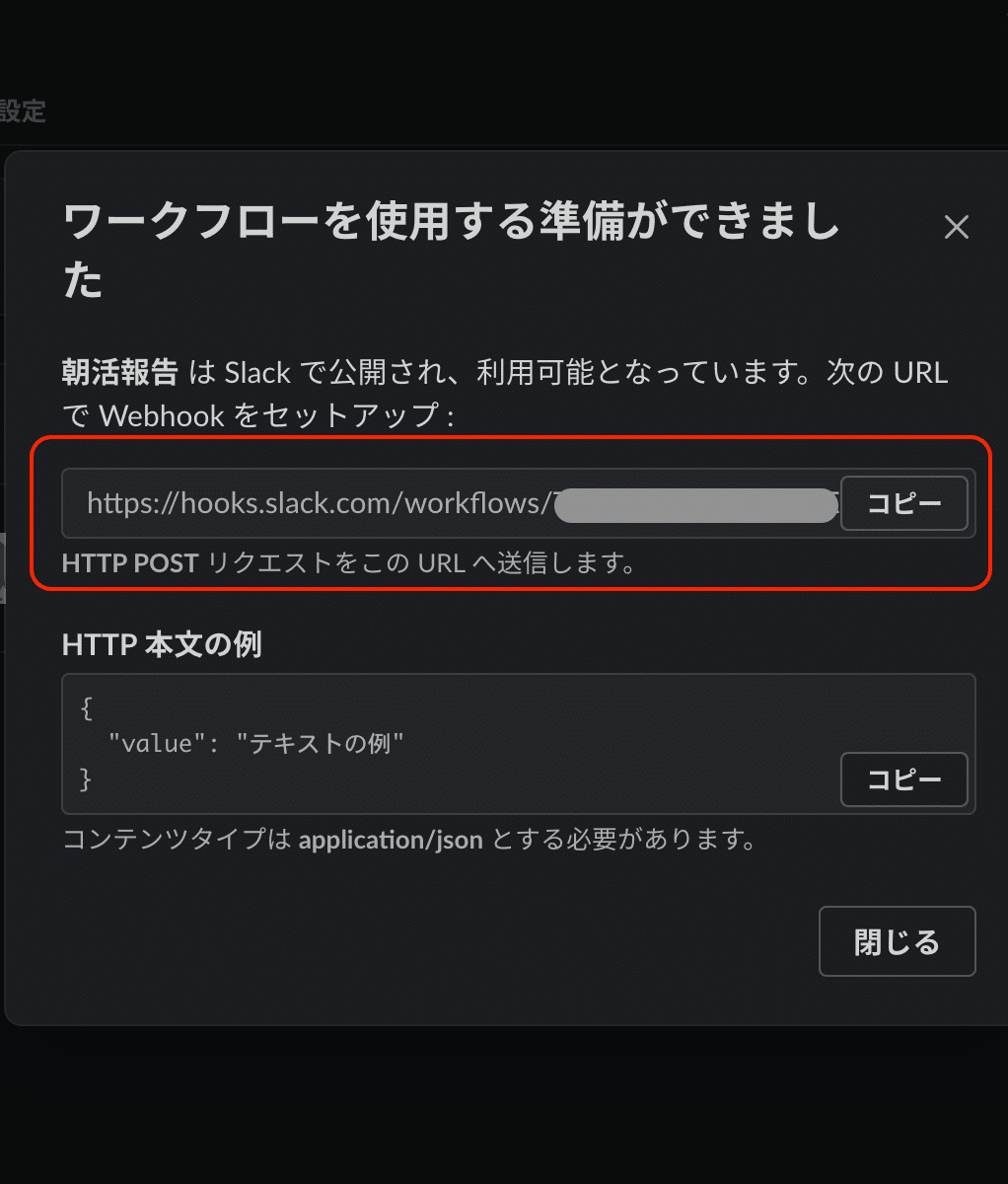
Task: Close the dialog with the X icon
Action: tap(956, 228)
